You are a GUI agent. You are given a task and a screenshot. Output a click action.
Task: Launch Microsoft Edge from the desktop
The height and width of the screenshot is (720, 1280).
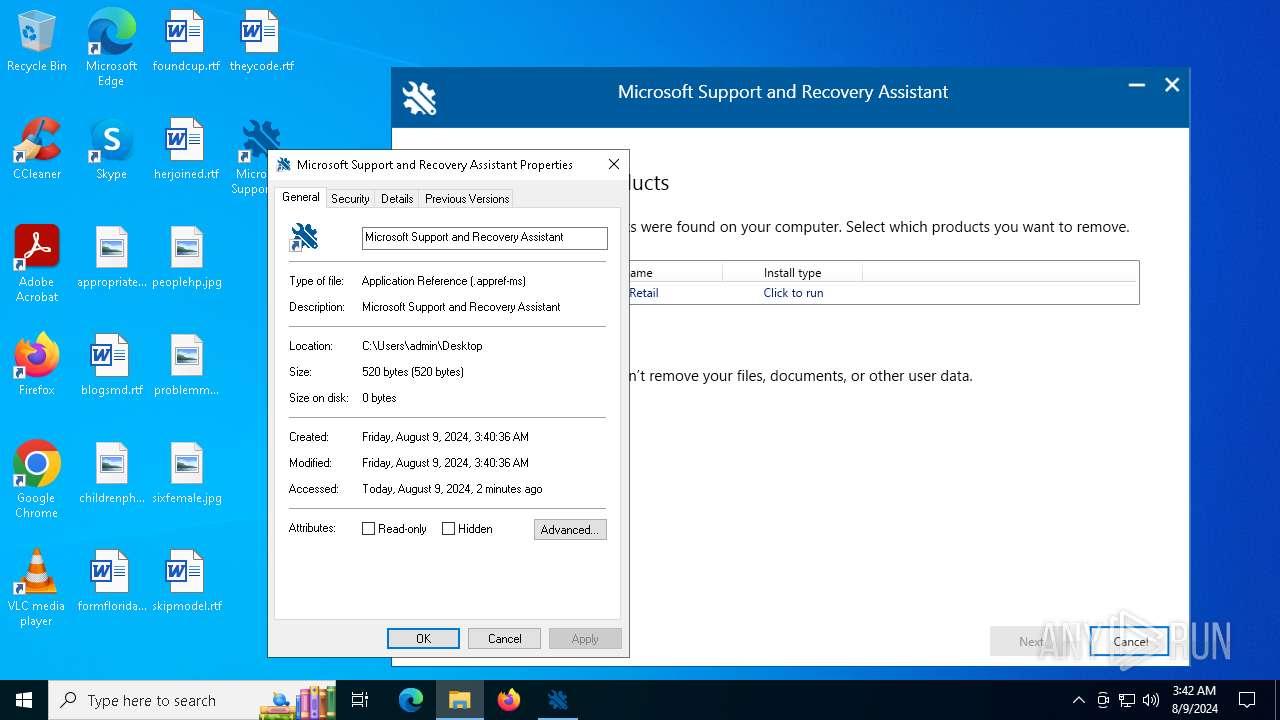[111, 48]
